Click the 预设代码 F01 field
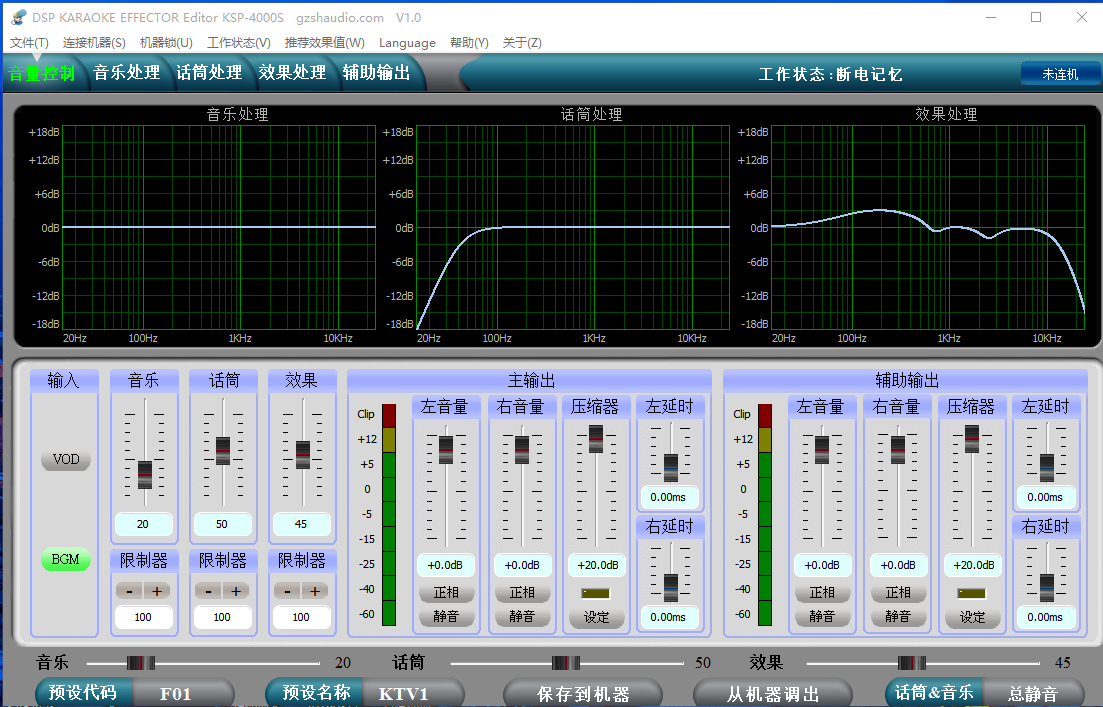 click(183, 693)
